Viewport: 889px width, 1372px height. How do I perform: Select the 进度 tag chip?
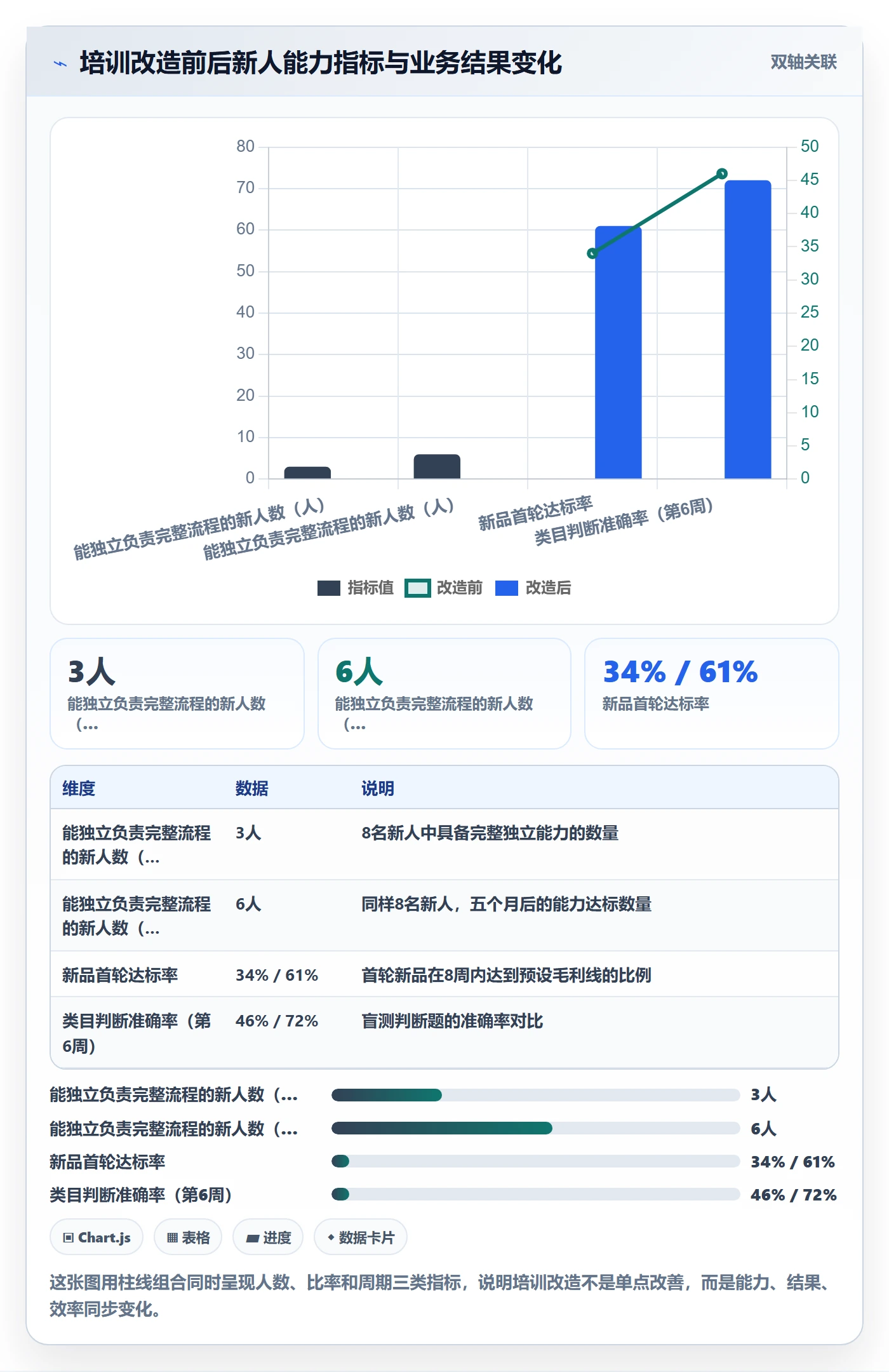click(268, 1237)
